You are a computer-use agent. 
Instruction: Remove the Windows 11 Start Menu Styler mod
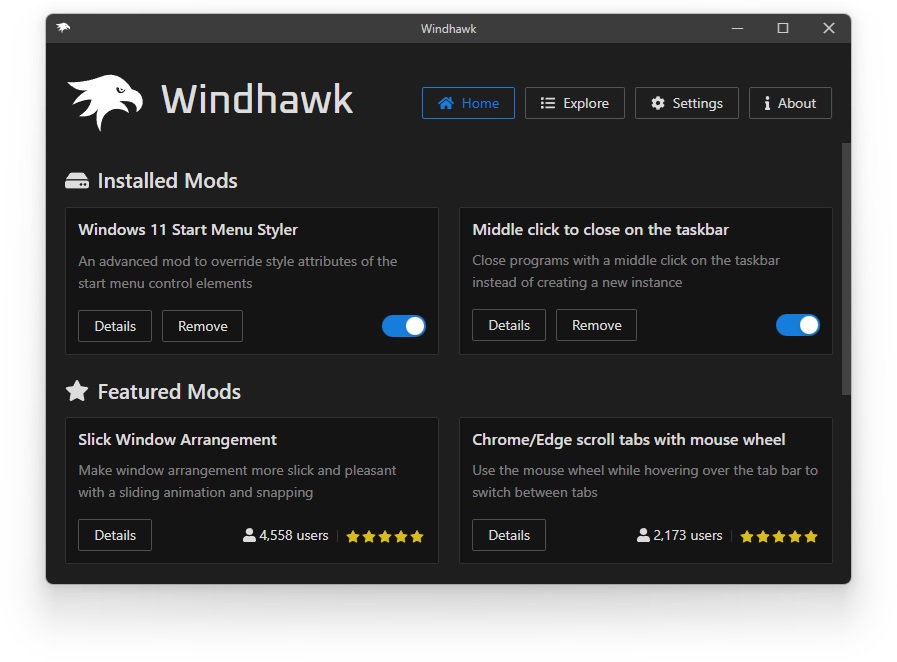click(202, 326)
